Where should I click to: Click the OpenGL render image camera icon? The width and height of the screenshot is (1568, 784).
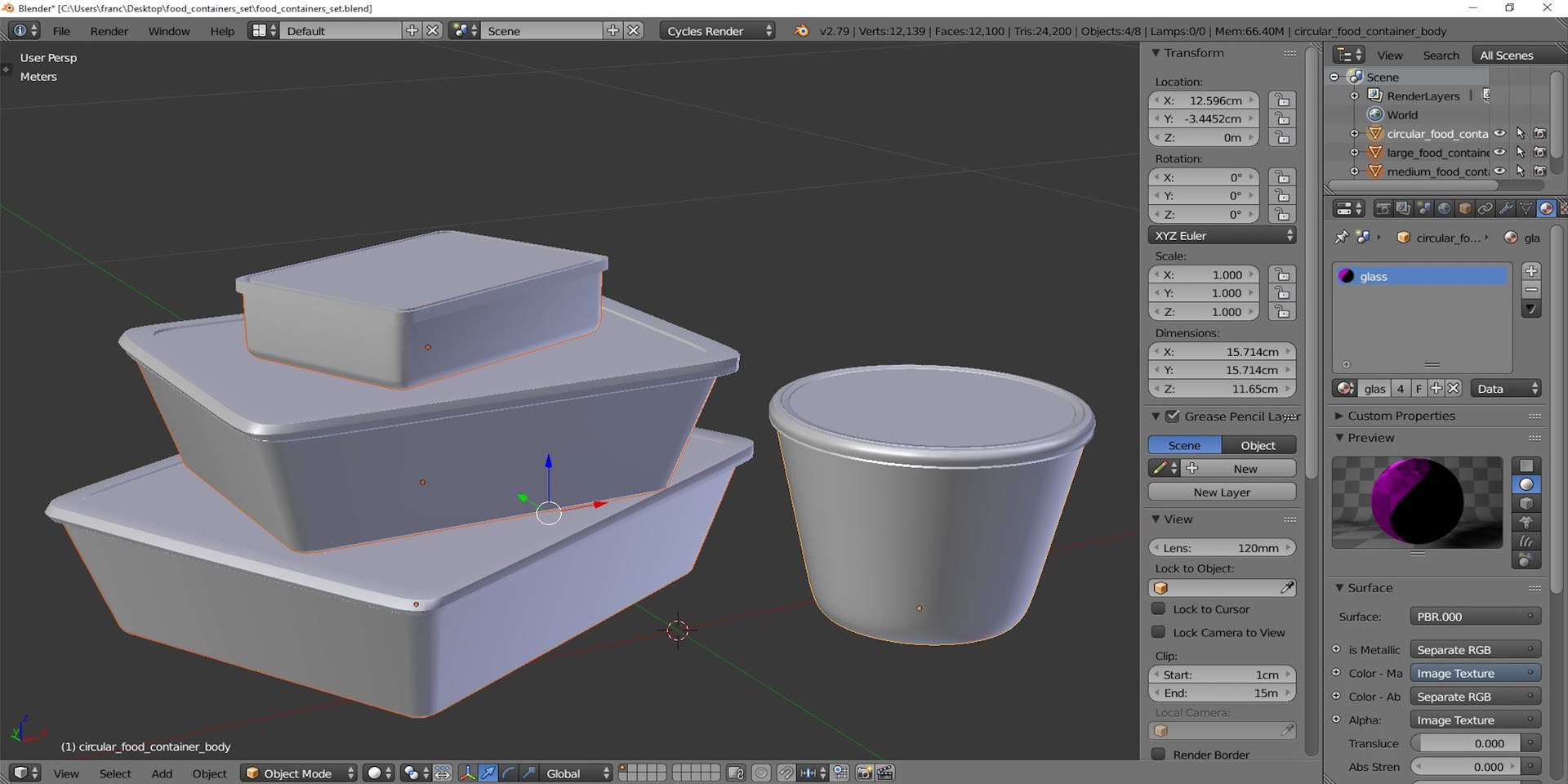(x=865, y=773)
